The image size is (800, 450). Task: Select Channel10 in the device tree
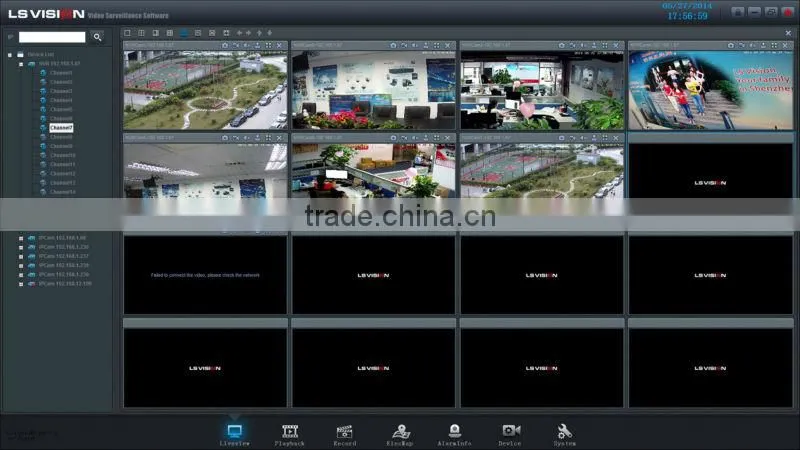tap(63, 155)
